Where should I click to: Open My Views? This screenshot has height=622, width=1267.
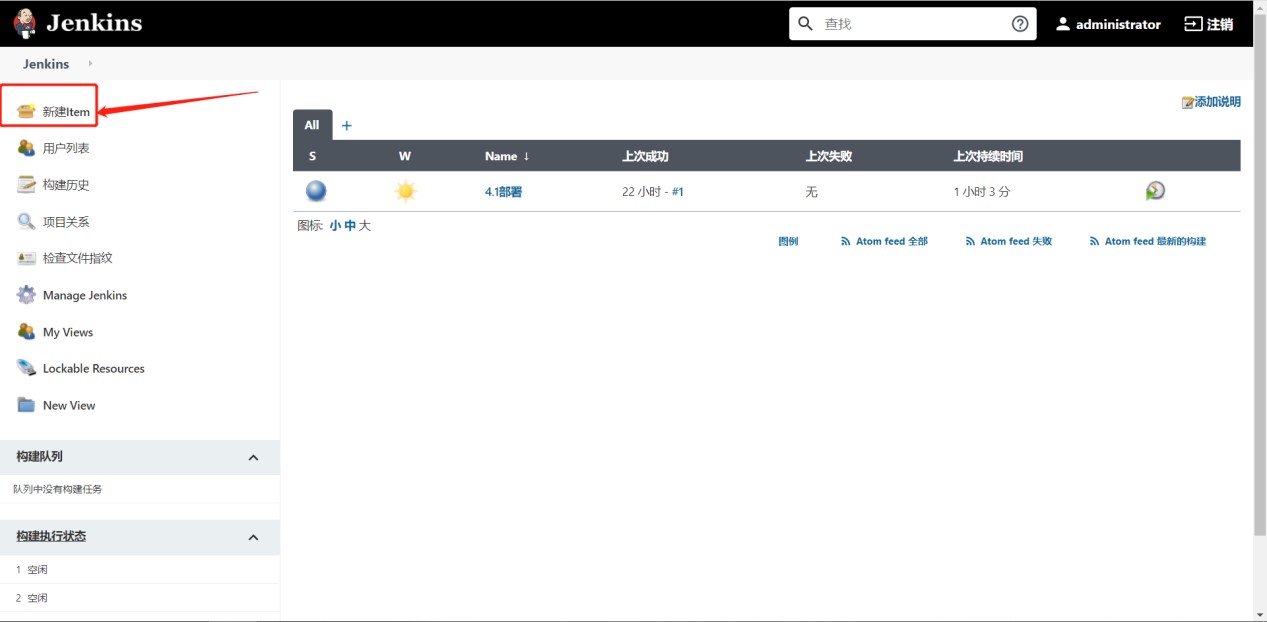[68, 331]
